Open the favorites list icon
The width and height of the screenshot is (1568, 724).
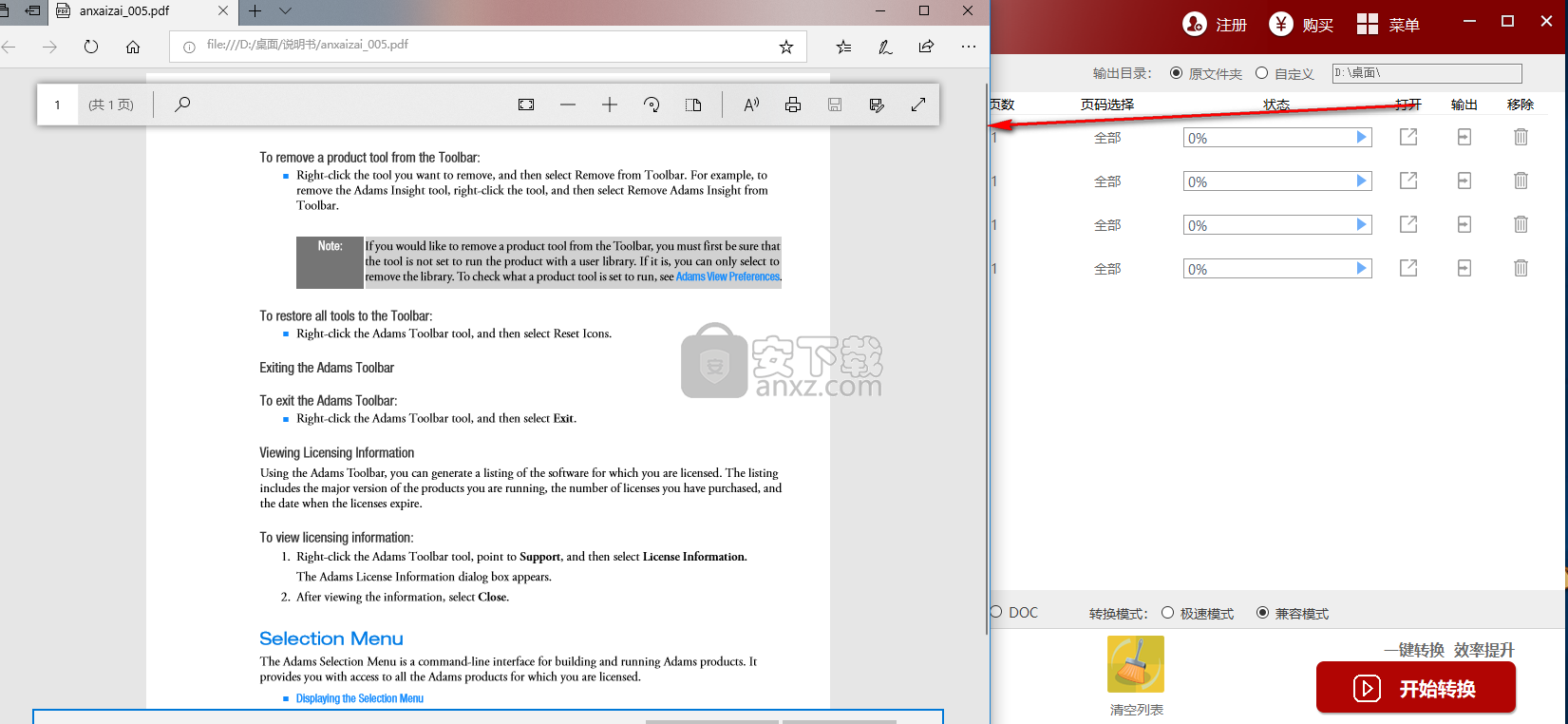pyautogui.click(x=843, y=47)
